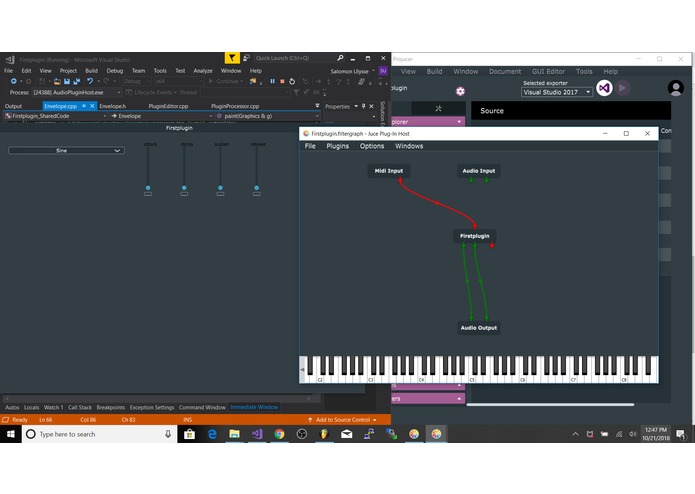Click the volume icon in system tray
This screenshot has width=695, height=494.
633,434
